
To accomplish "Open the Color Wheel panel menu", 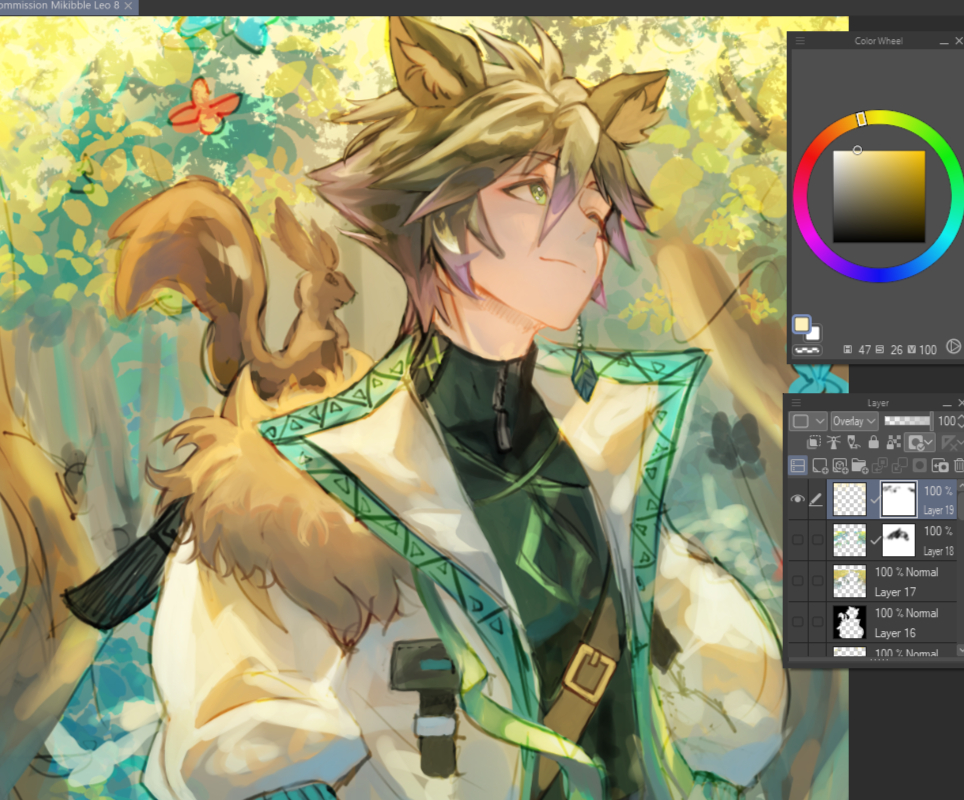I will pos(799,41).
